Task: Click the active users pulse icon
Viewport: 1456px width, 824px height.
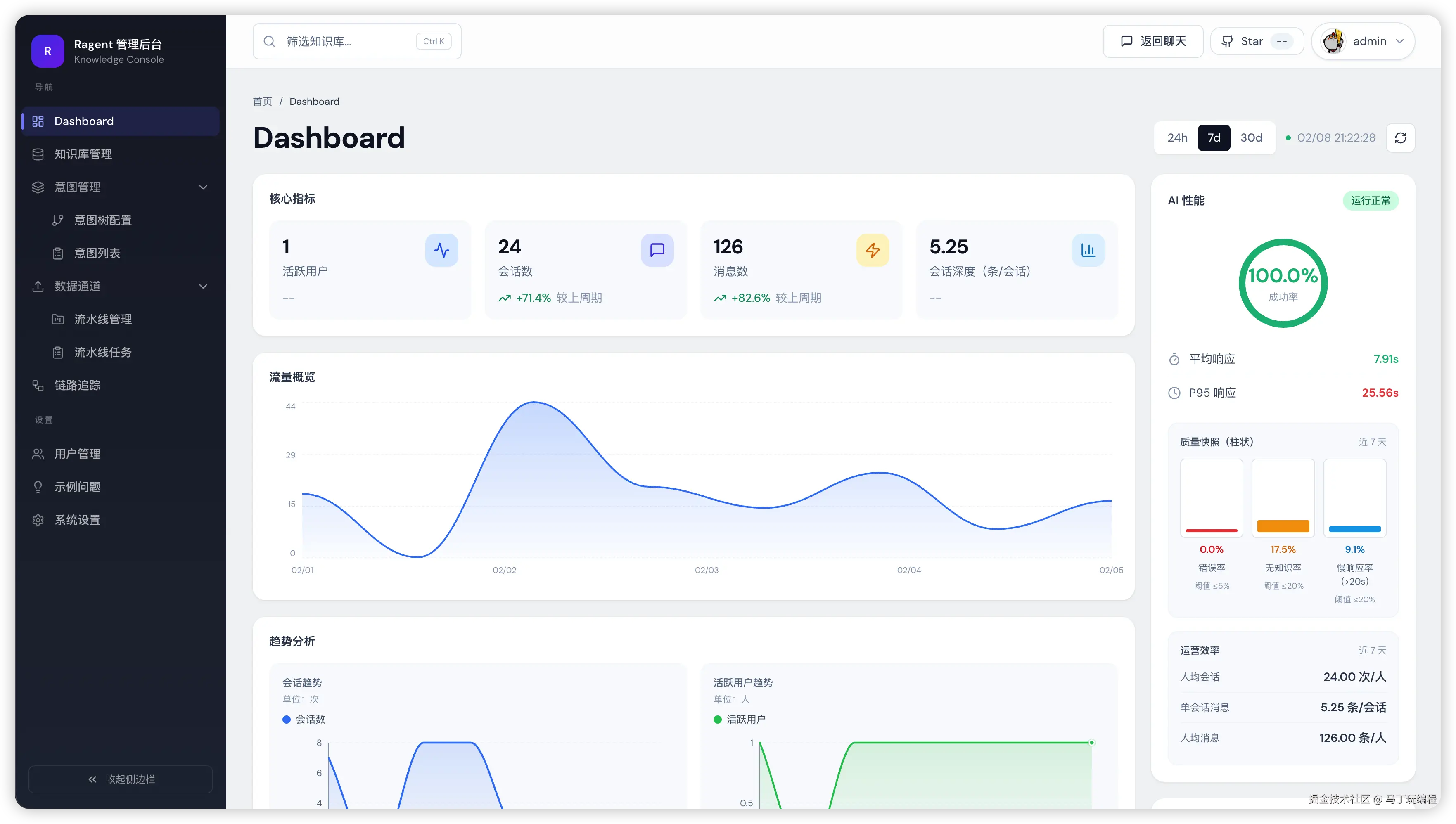Action: [441, 250]
